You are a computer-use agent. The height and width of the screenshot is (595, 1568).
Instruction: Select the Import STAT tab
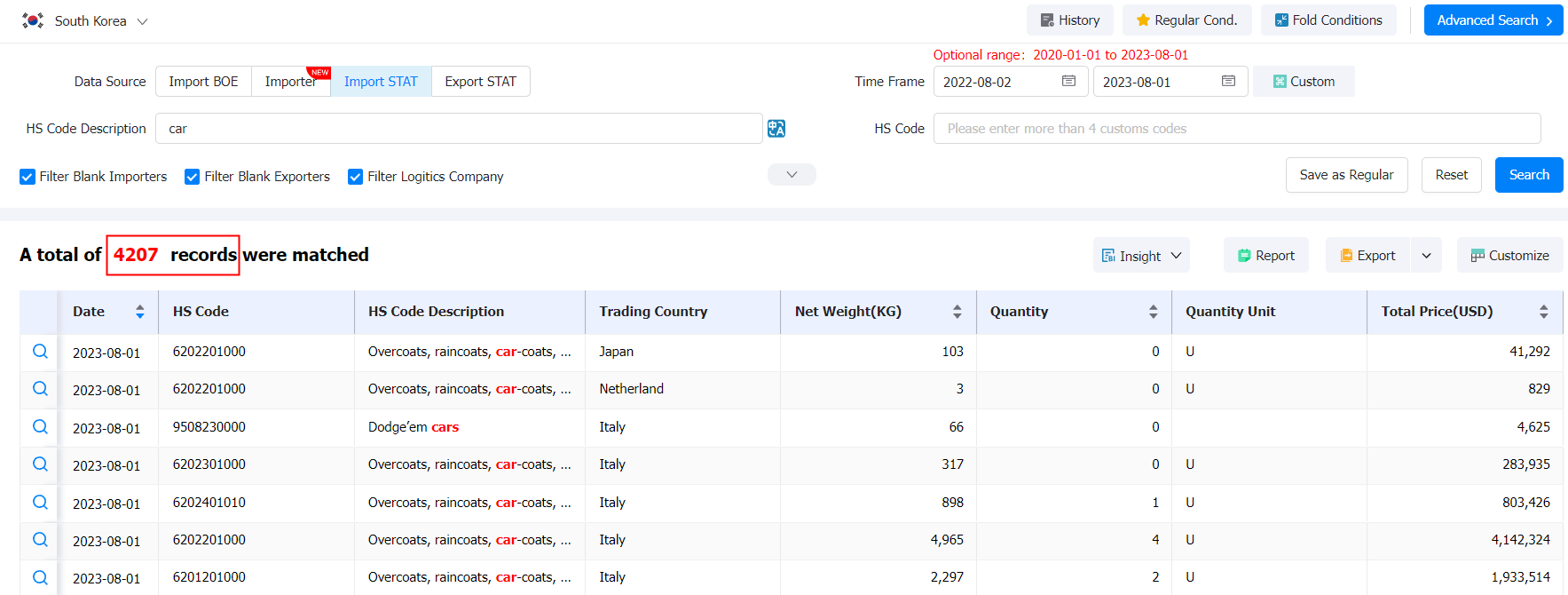click(x=381, y=82)
